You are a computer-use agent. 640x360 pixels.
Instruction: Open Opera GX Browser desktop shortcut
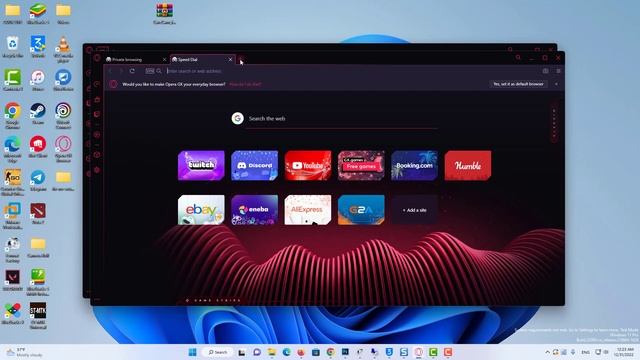point(63,149)
